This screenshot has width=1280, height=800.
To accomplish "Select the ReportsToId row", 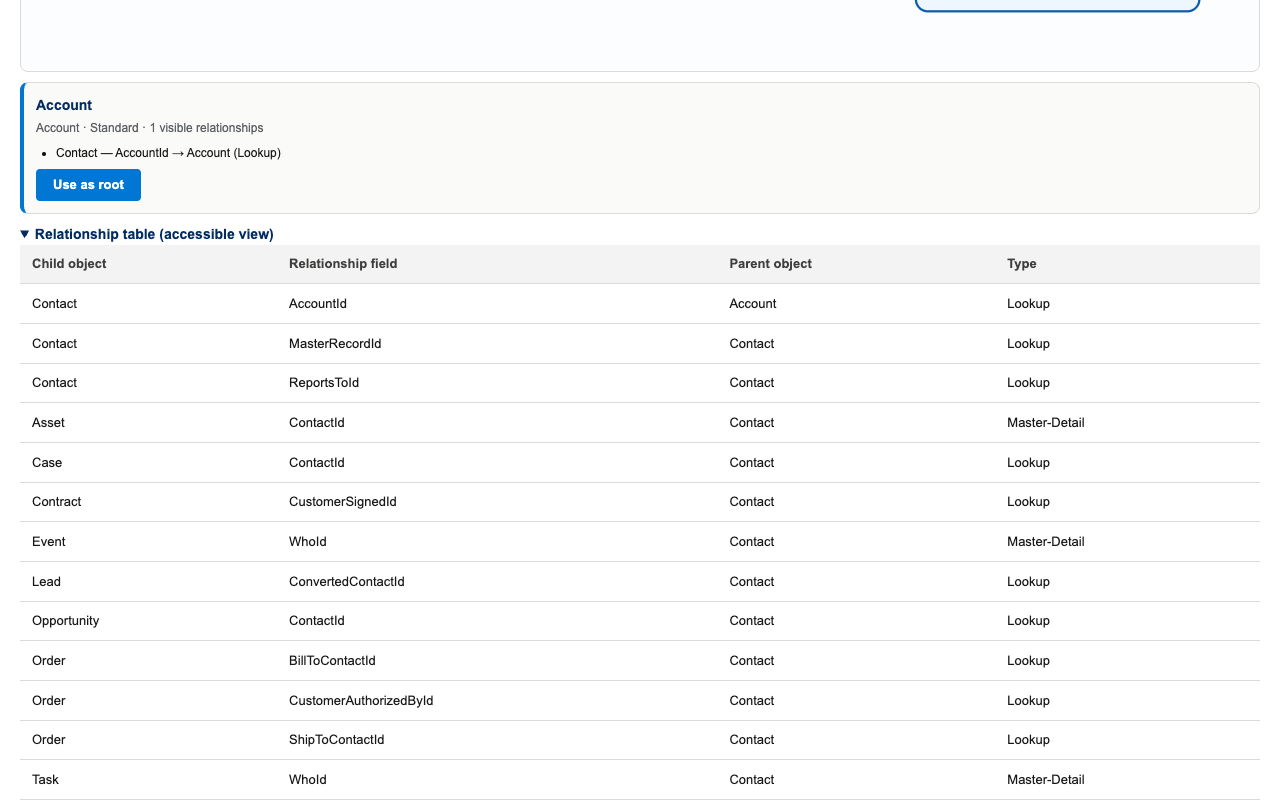I will tap(640, 383).
